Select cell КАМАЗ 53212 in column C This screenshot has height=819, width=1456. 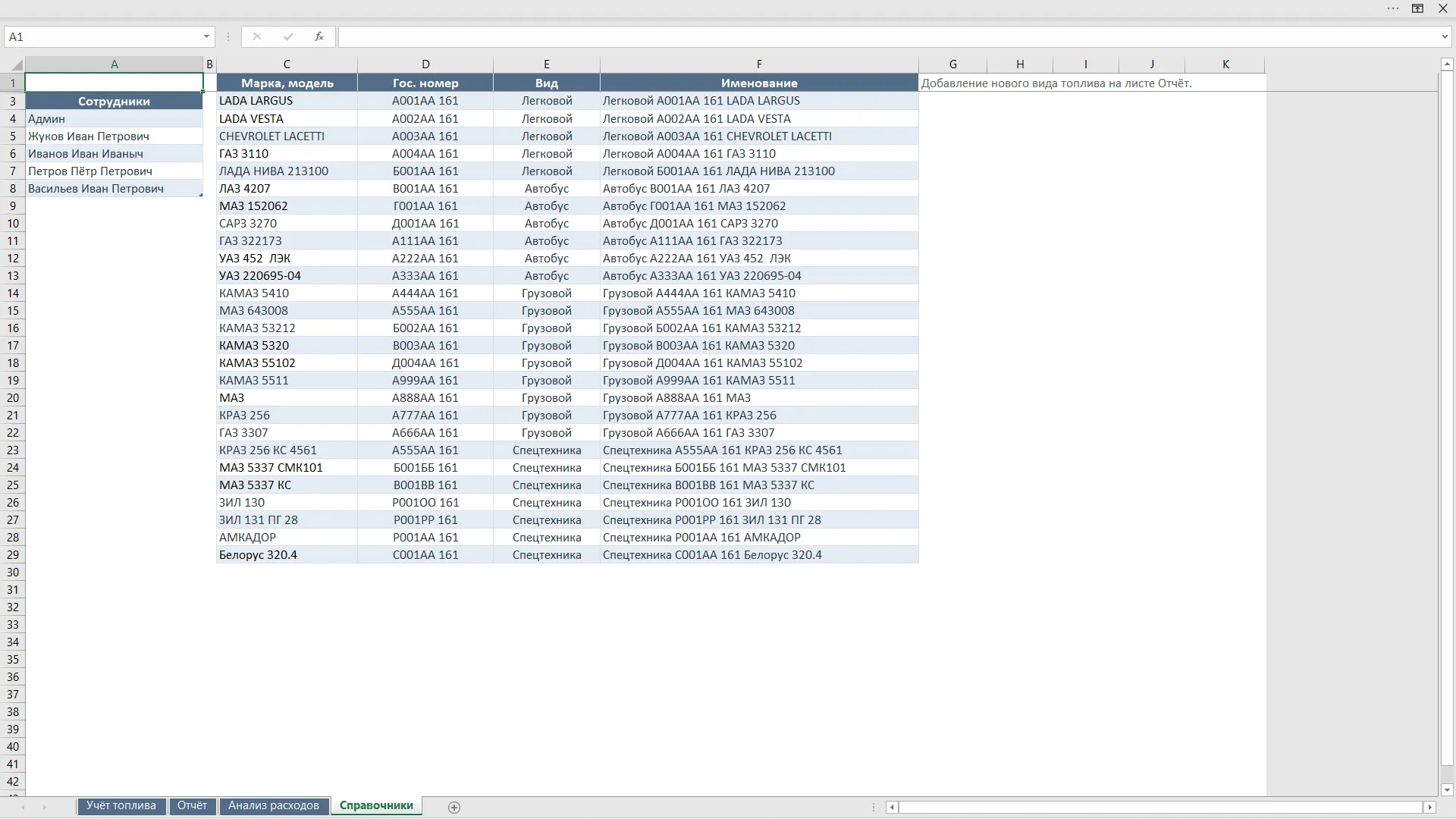(x=287, y=328)
